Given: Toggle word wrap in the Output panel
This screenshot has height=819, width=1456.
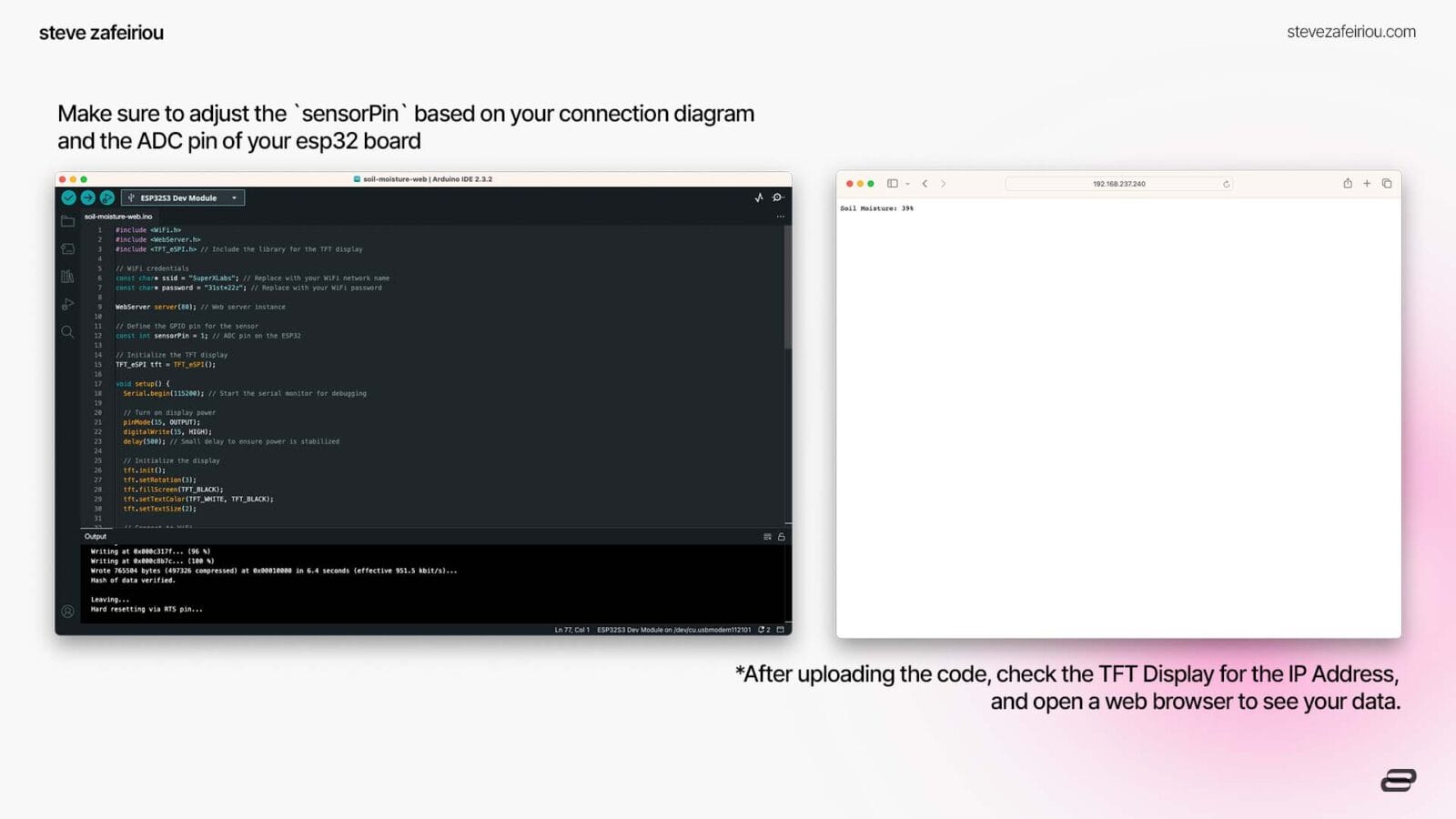Looking at the screenshot, I should (x=767, y=537).
